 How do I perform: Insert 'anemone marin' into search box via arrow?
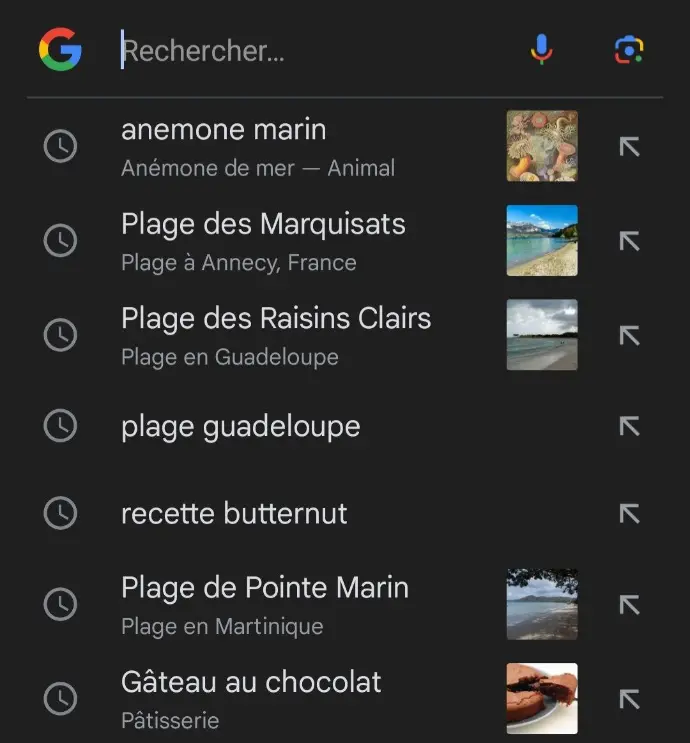(629, 147)
